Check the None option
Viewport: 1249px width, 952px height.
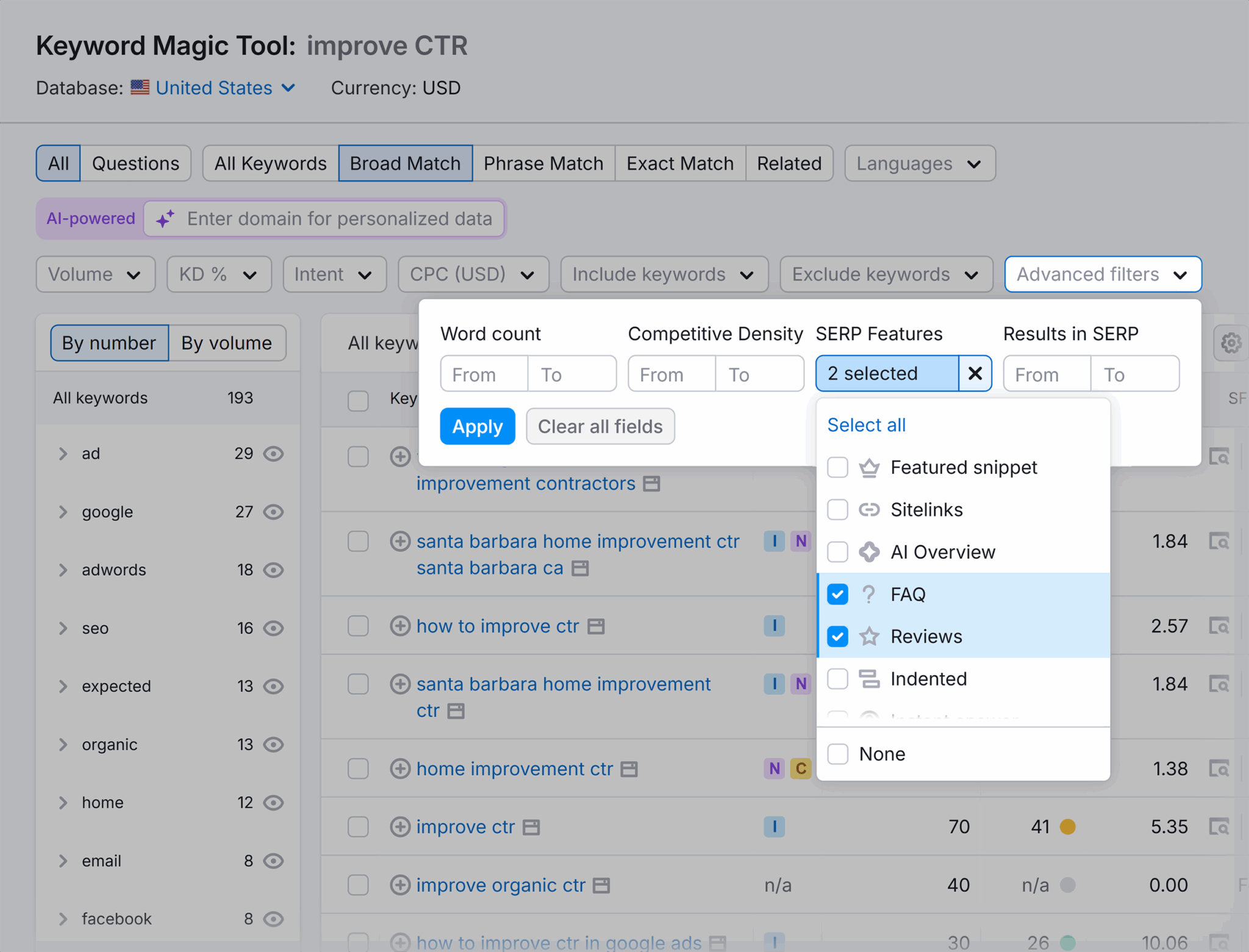point(837,754)
